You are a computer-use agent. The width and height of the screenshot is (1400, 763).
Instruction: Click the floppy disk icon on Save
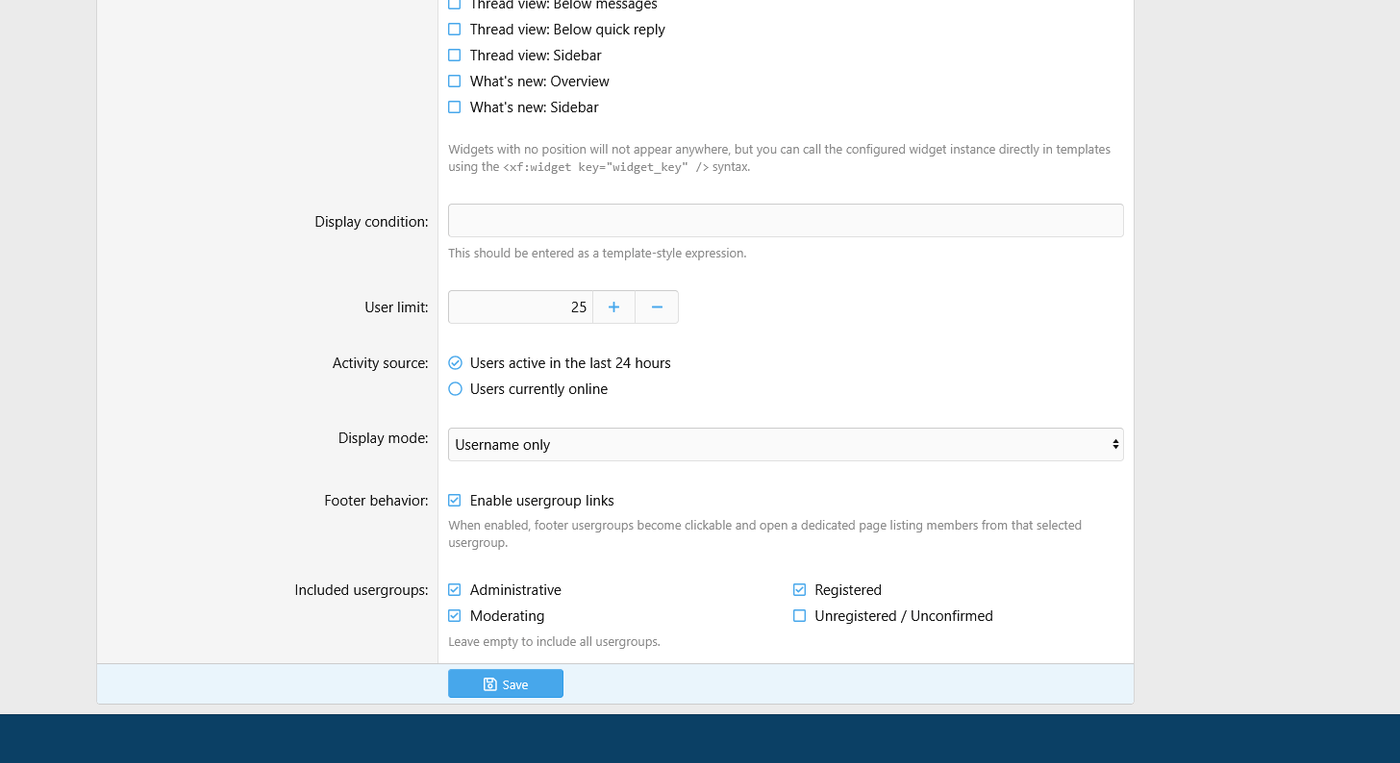tap(490, 684)
